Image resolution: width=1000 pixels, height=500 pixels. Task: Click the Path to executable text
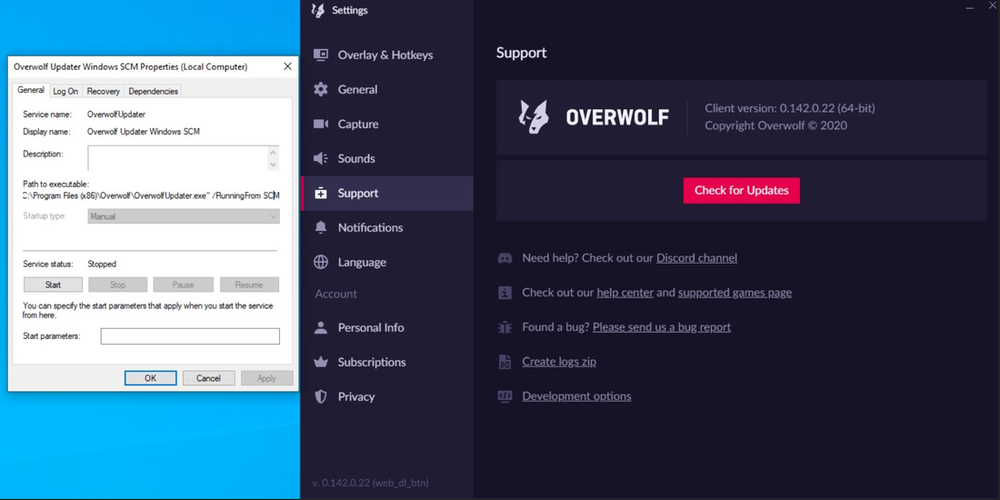coord(151,196)
